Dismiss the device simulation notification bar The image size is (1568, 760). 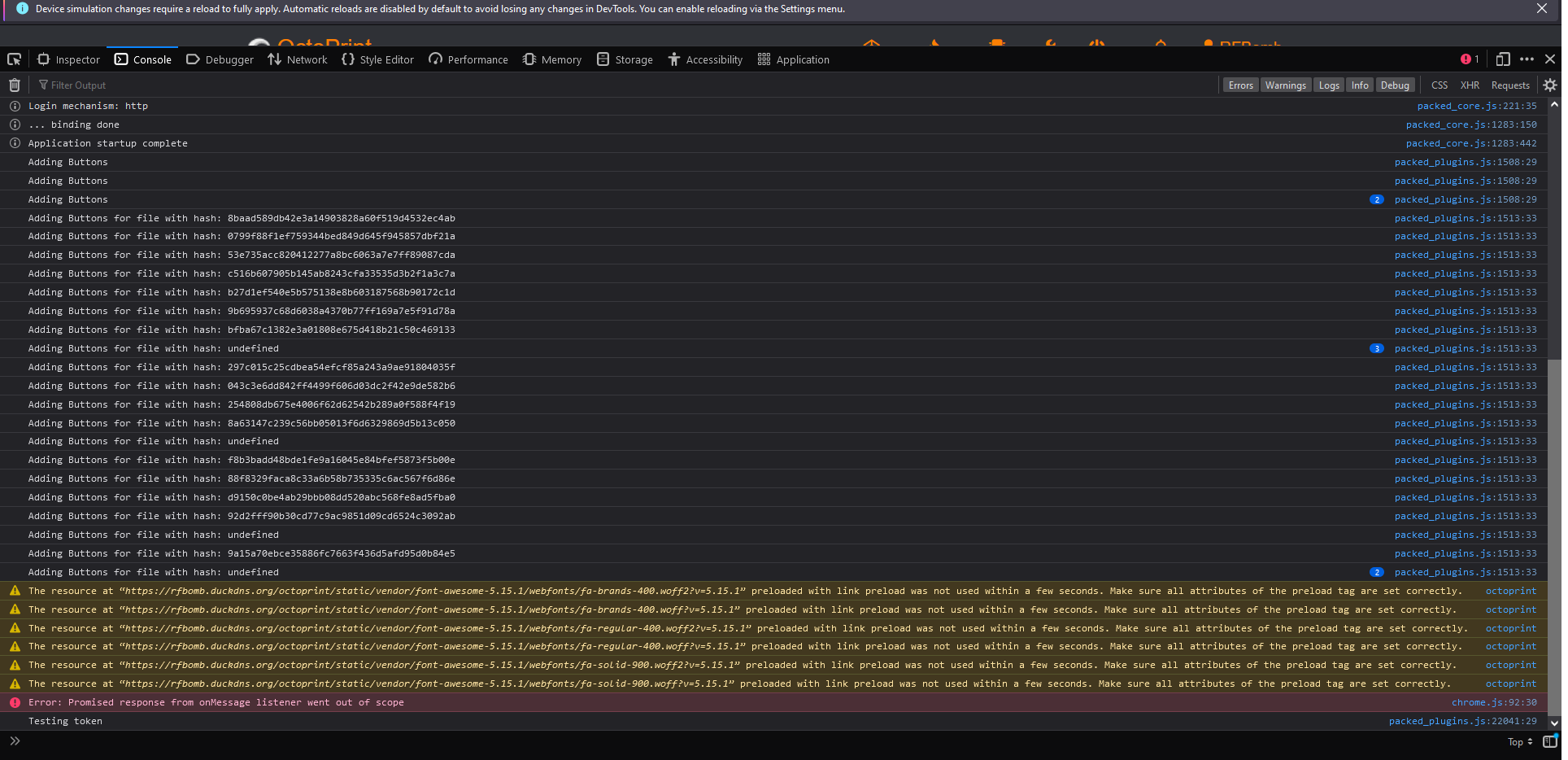click(1542, 8)
